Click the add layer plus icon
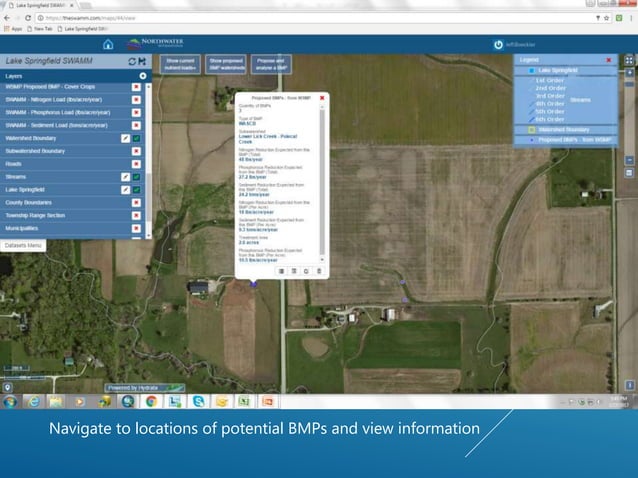 click(143, 75)
